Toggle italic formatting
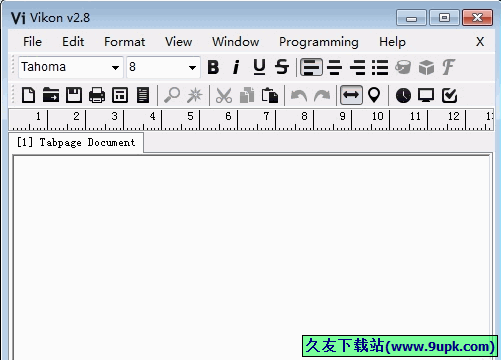 [236, 67]
